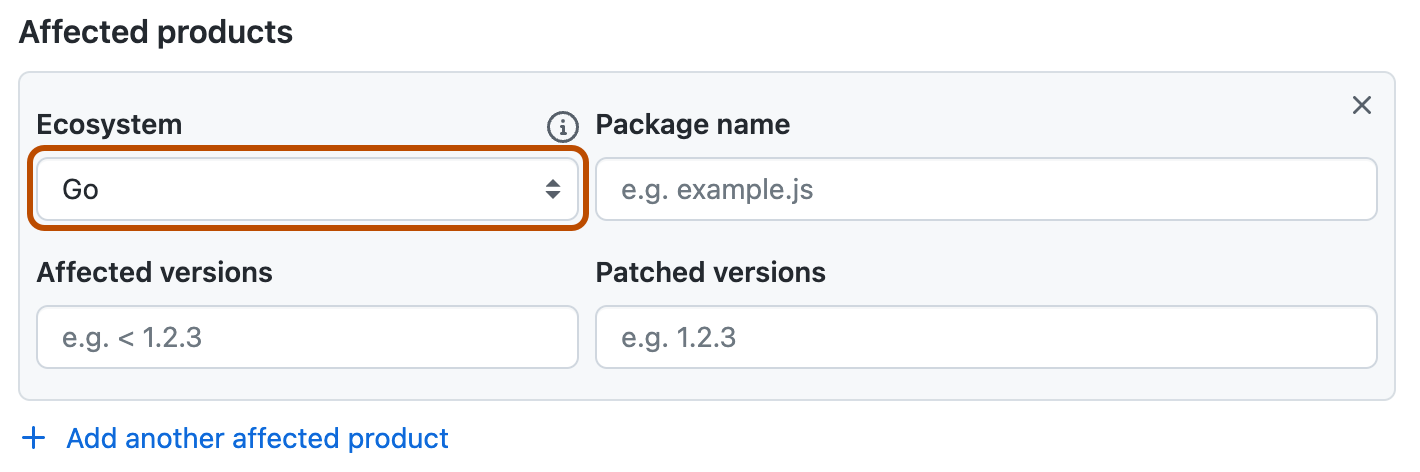Click the Affected products heading
The width and height of the screenshot is (1420, 472).
pos(156,32)
